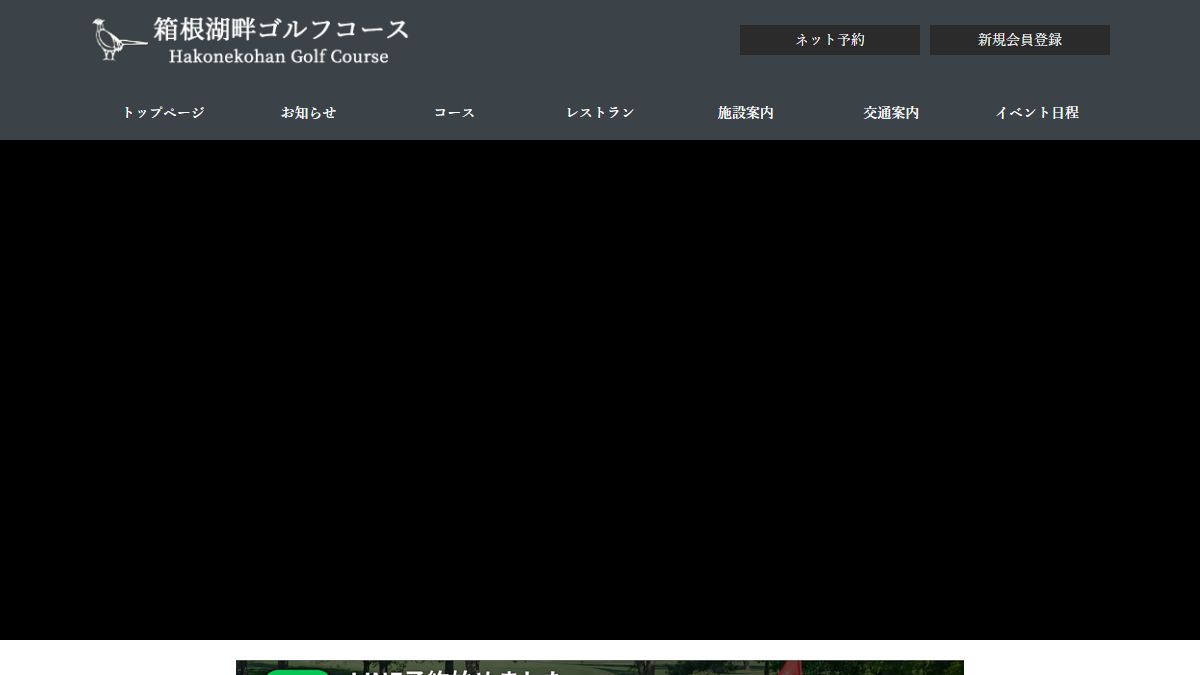Open the レストラン page
Image resolution: width=1200 pixels, height=675 pixels.
[x=600, y=113]
